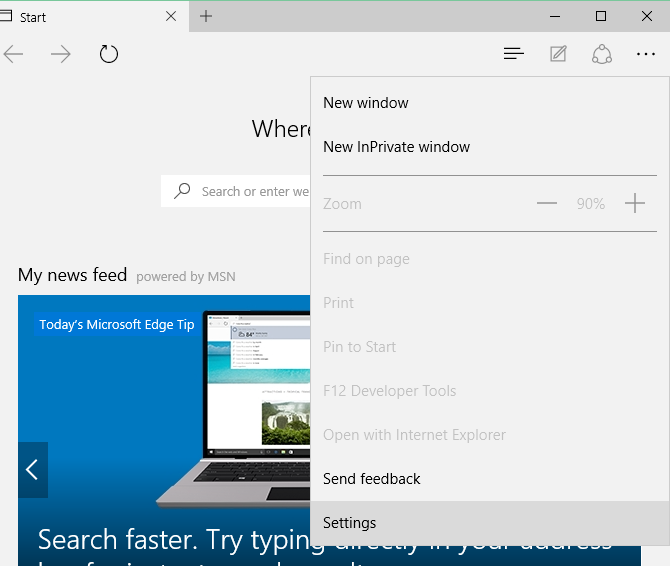Decrease zoom with the minus button
Screen dimensions: 670x566
click(547, 203)
